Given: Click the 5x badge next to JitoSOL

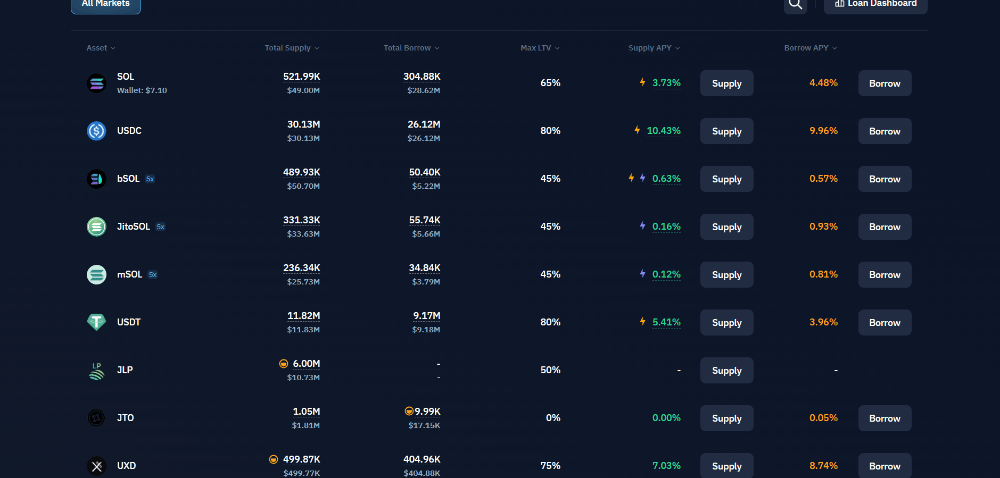Looking at the screenshot, I should (161, 227).
